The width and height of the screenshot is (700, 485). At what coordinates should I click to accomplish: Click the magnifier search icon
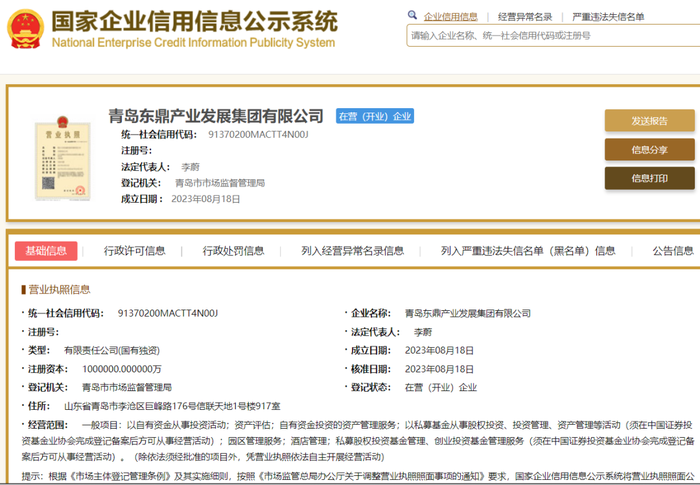412,15
